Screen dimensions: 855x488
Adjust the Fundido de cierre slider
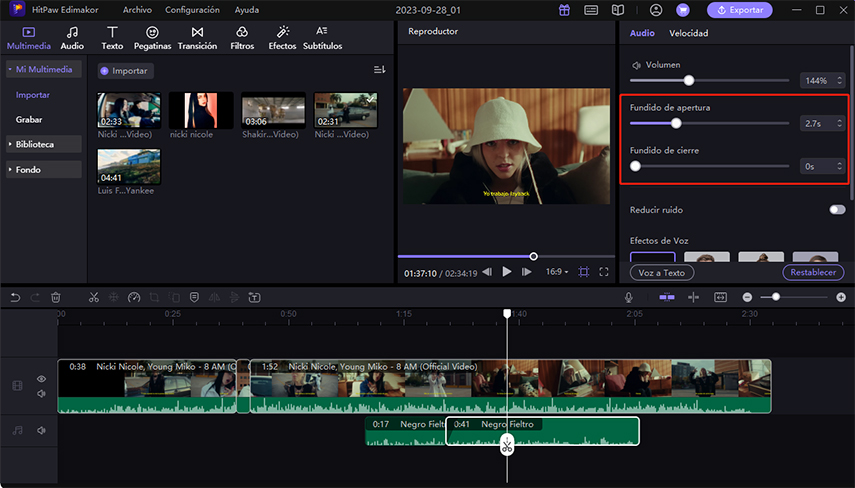(x=635, y=166)
